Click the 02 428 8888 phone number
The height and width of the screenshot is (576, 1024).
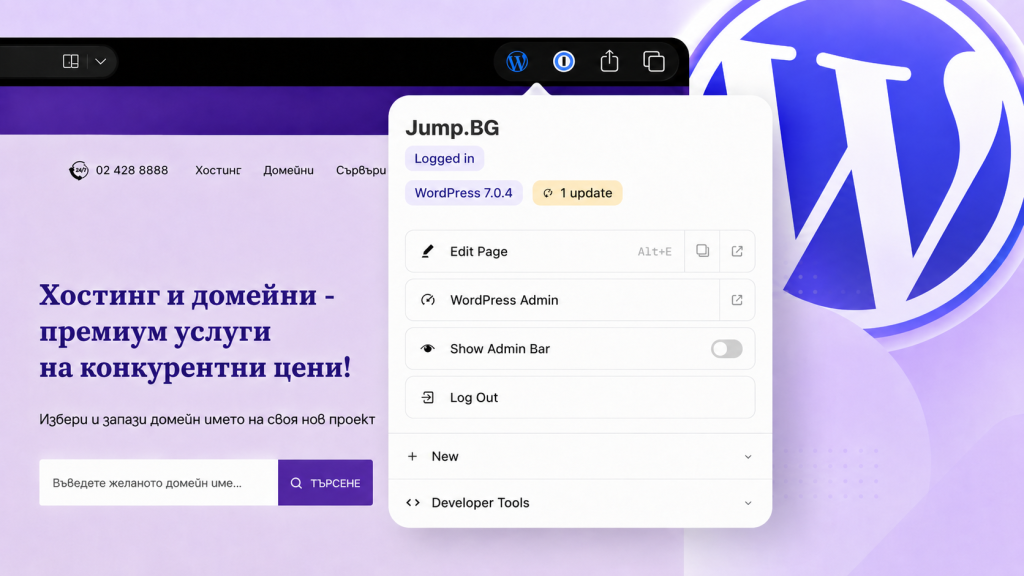point(132,170)
